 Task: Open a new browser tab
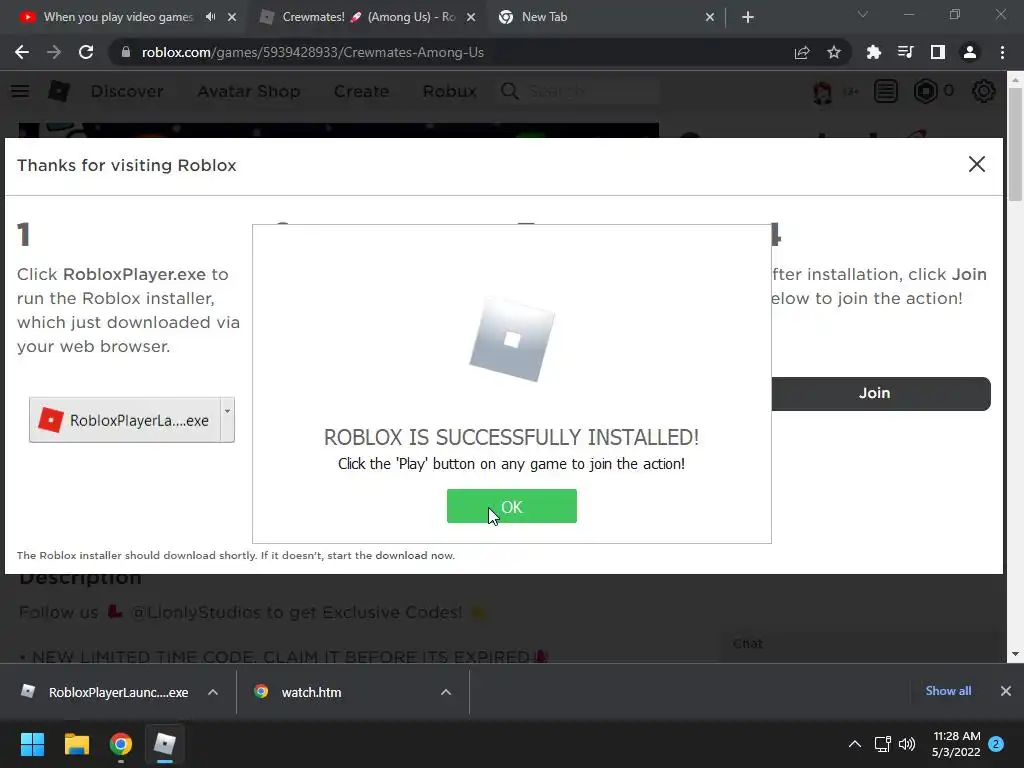(748, 17)
